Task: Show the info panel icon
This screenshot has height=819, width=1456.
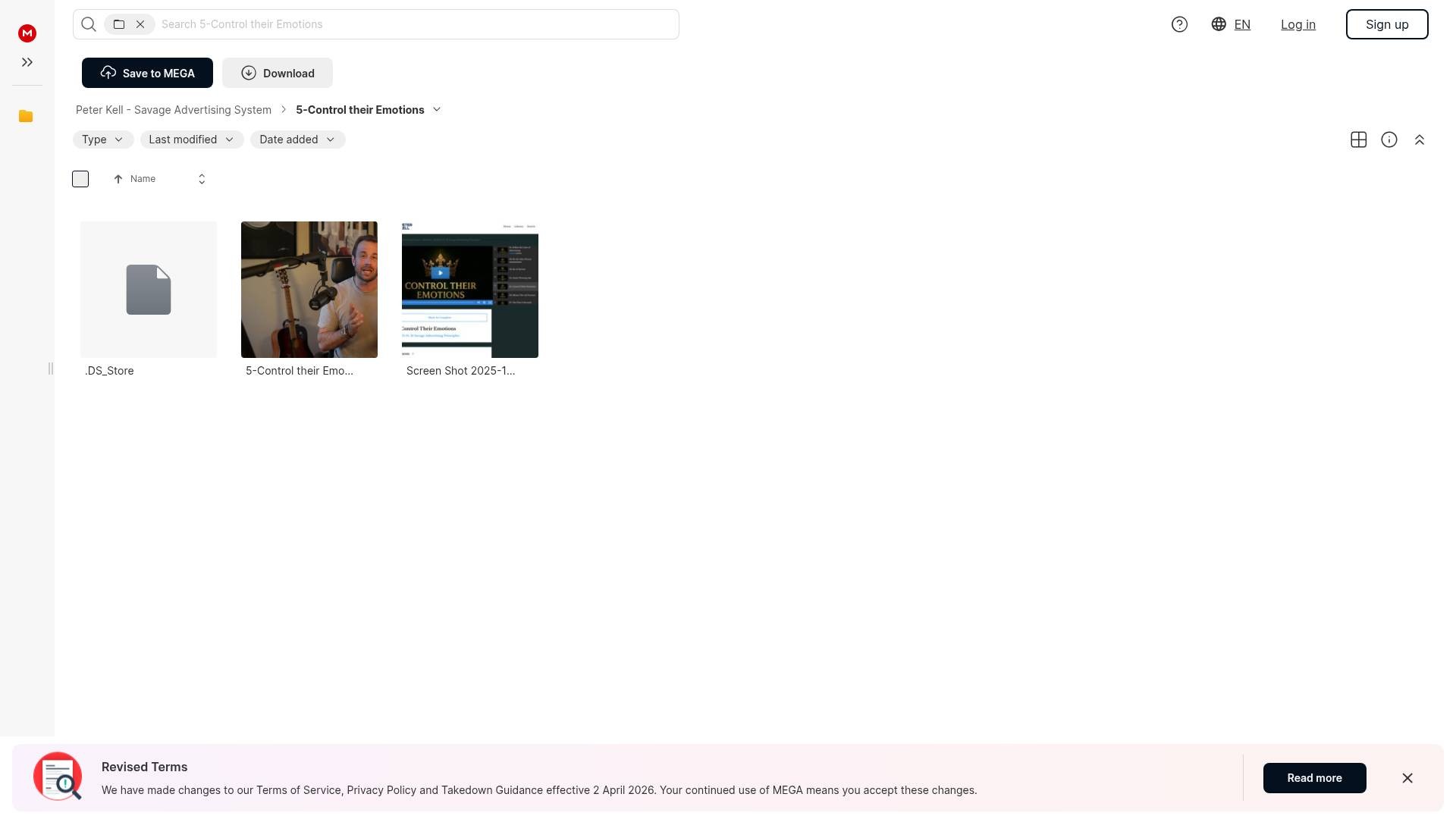Action: click(x=1389, y=140)
